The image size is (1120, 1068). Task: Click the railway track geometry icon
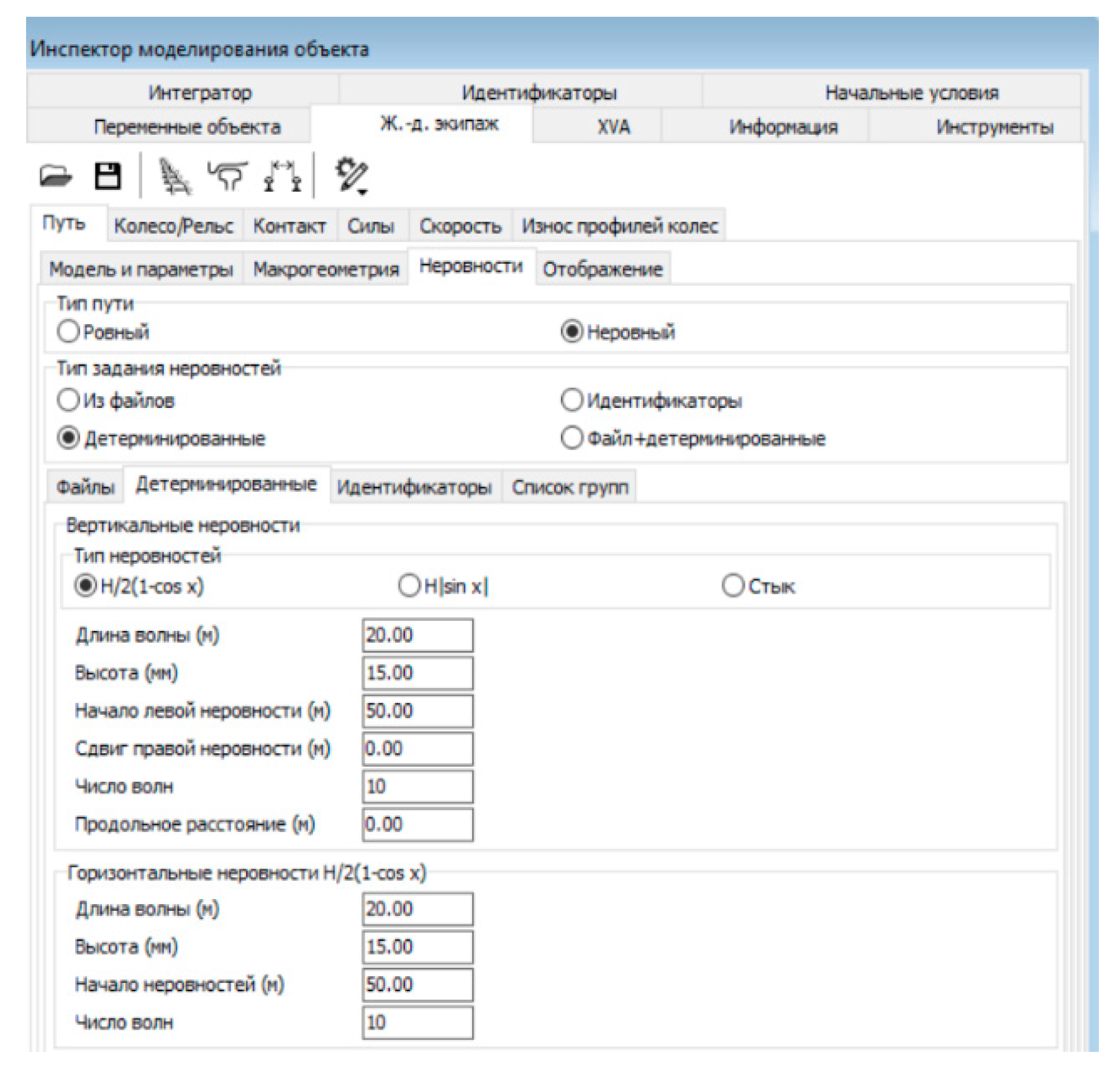pos(173,176)
